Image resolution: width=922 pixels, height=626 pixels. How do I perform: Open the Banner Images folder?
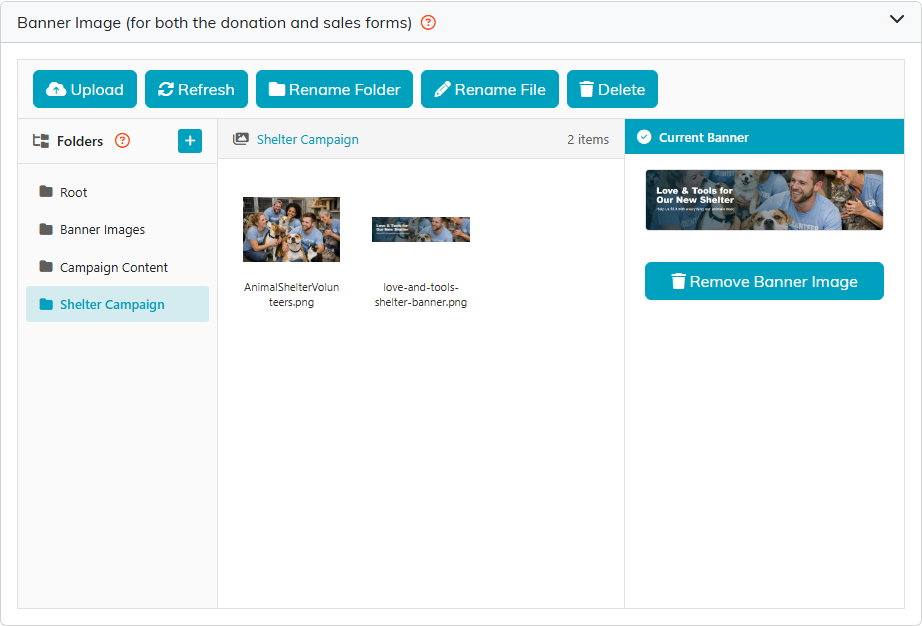117,229
